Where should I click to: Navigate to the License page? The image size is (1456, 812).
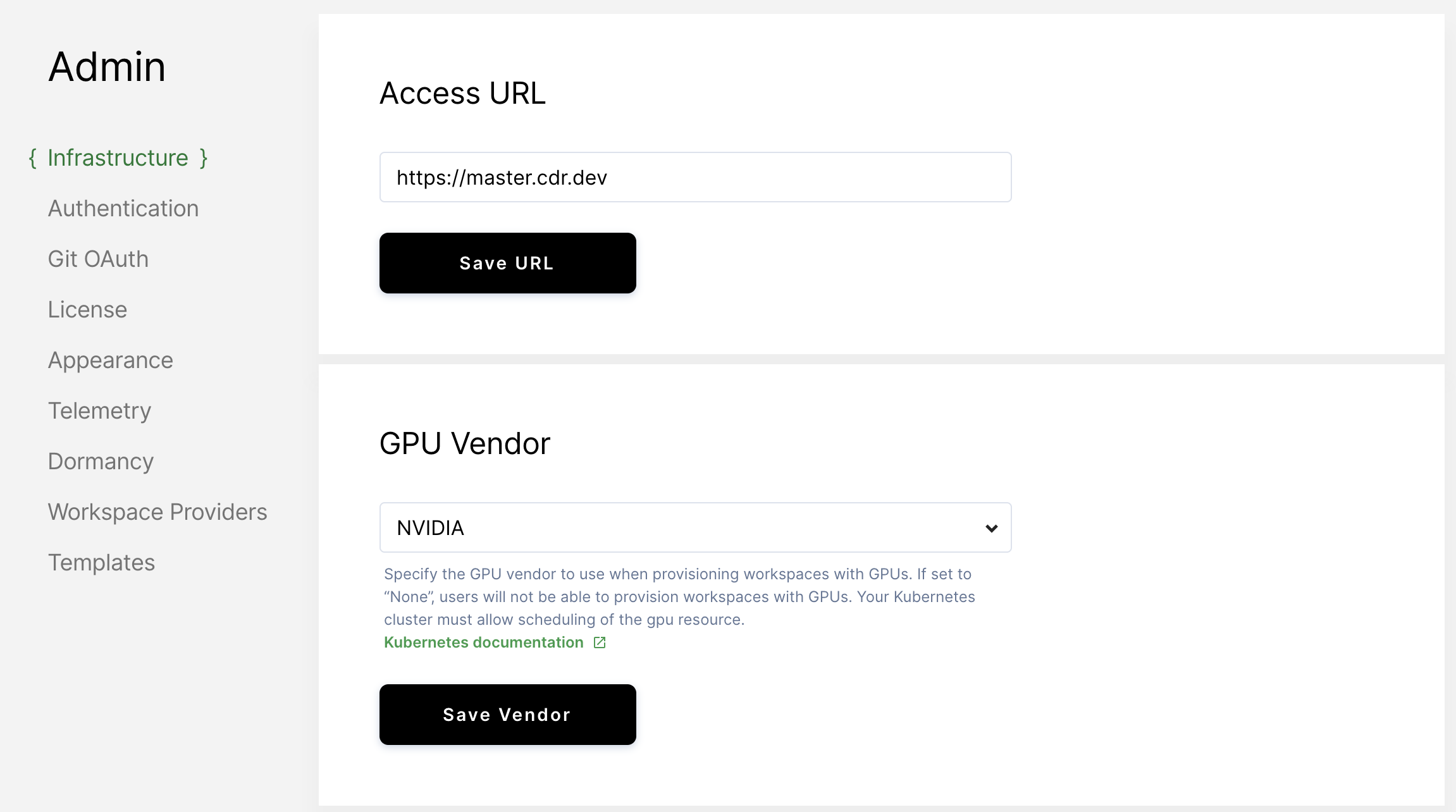pyautogui.click(x=87, y=310)
